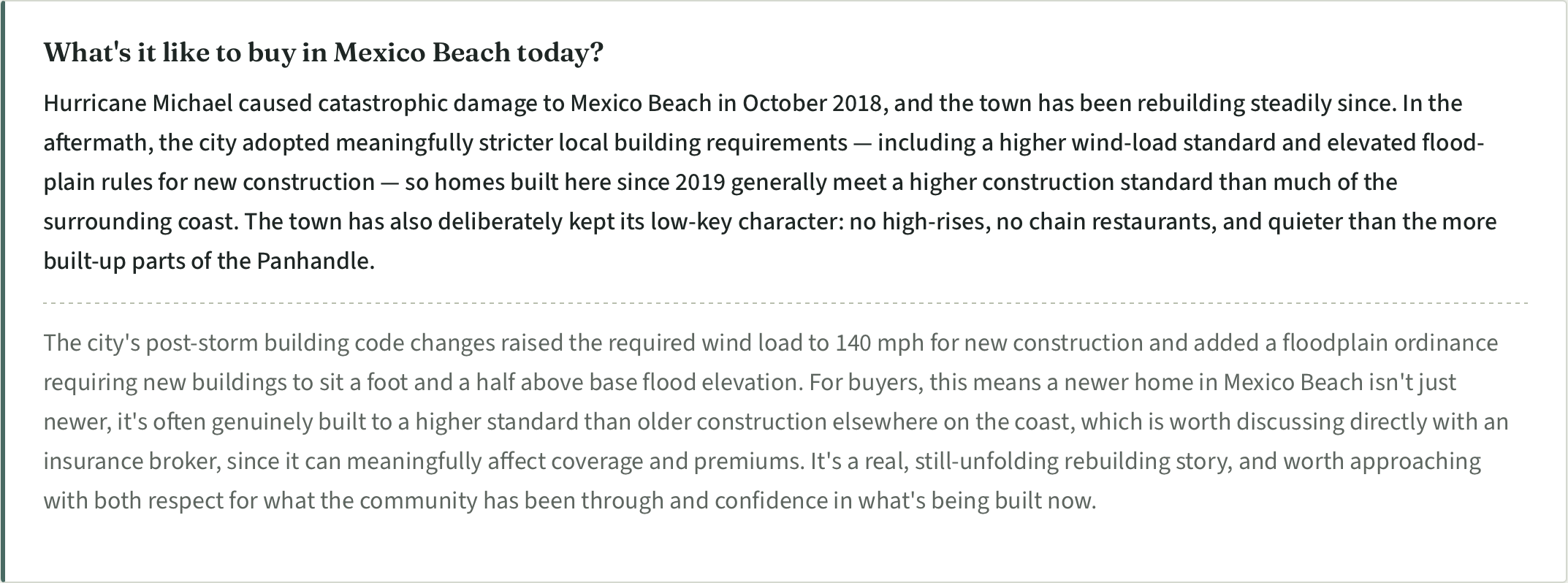The image size is (1568, 583).
Task: Click the words "floodplain ordinance"
Action: pyautogui.click(x=1390, y=343)
